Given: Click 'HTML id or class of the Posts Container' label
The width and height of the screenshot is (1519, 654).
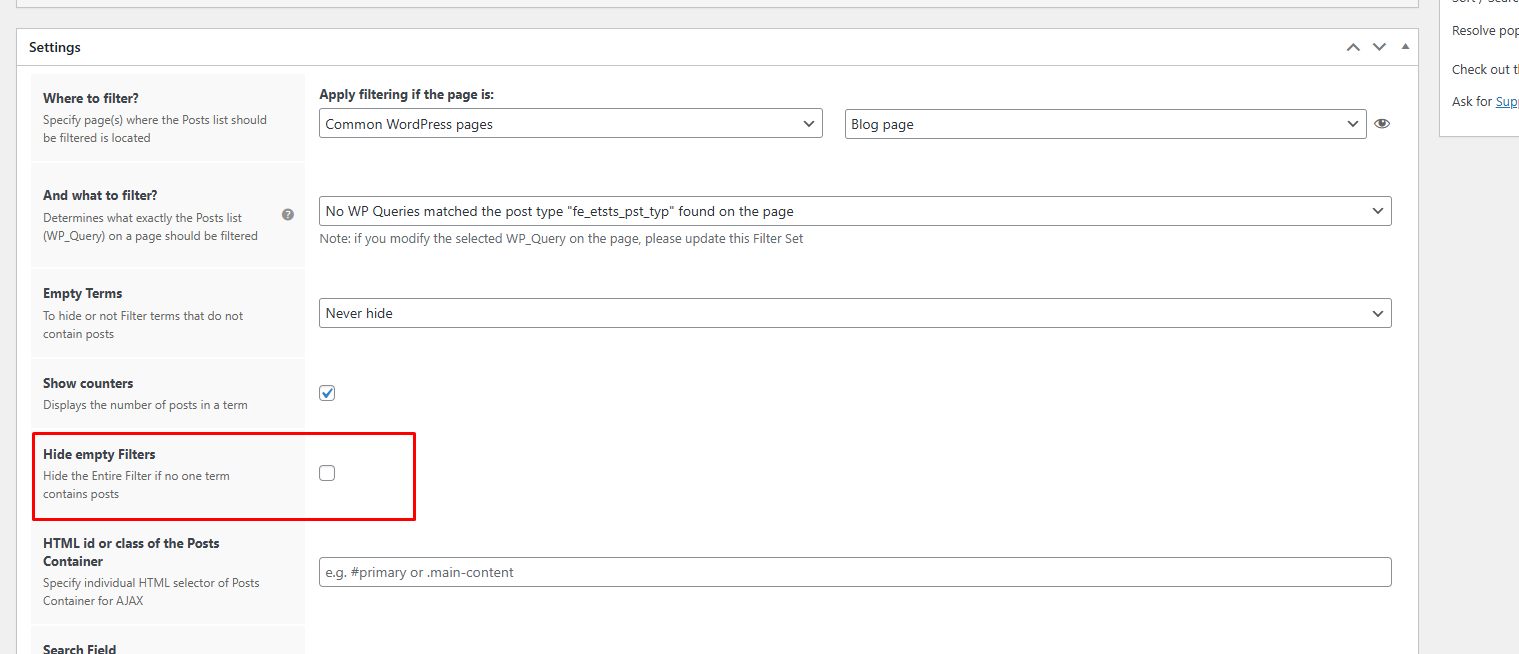Looking at the screenshot, I should pyautogui.click(x=131, y=552).
